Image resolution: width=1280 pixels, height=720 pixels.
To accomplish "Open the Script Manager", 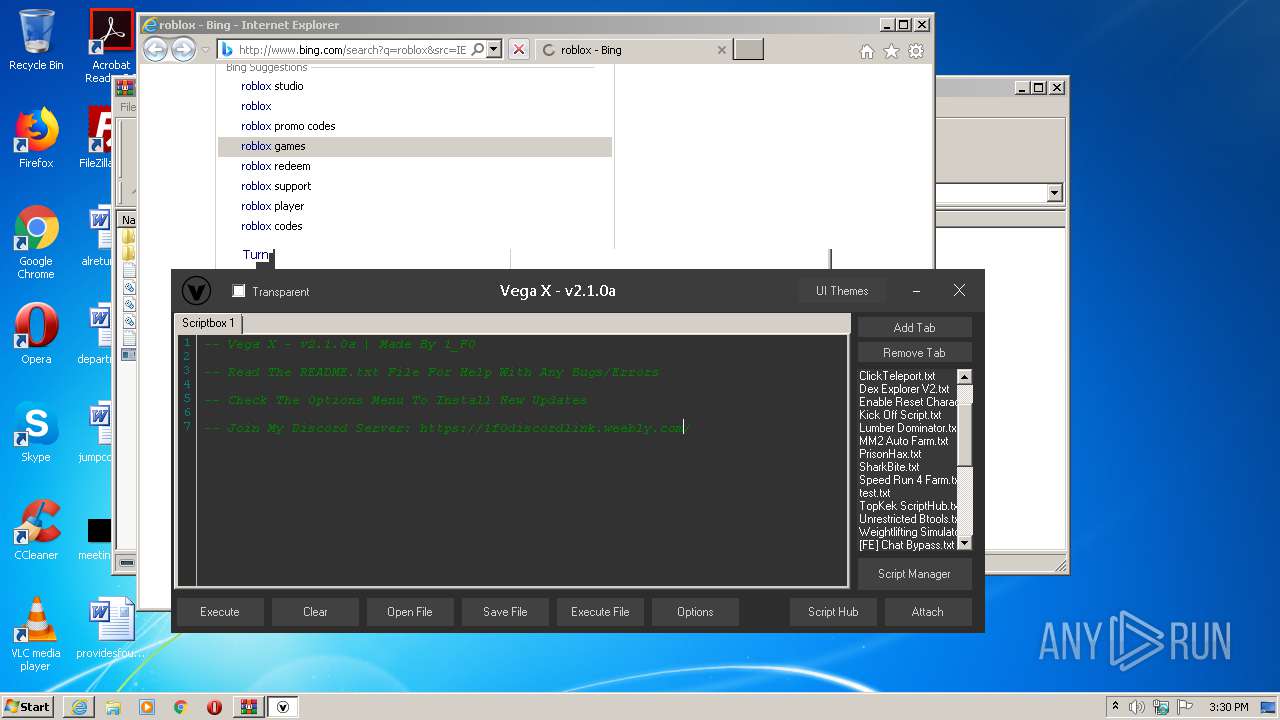I will [x=914, y=574].
